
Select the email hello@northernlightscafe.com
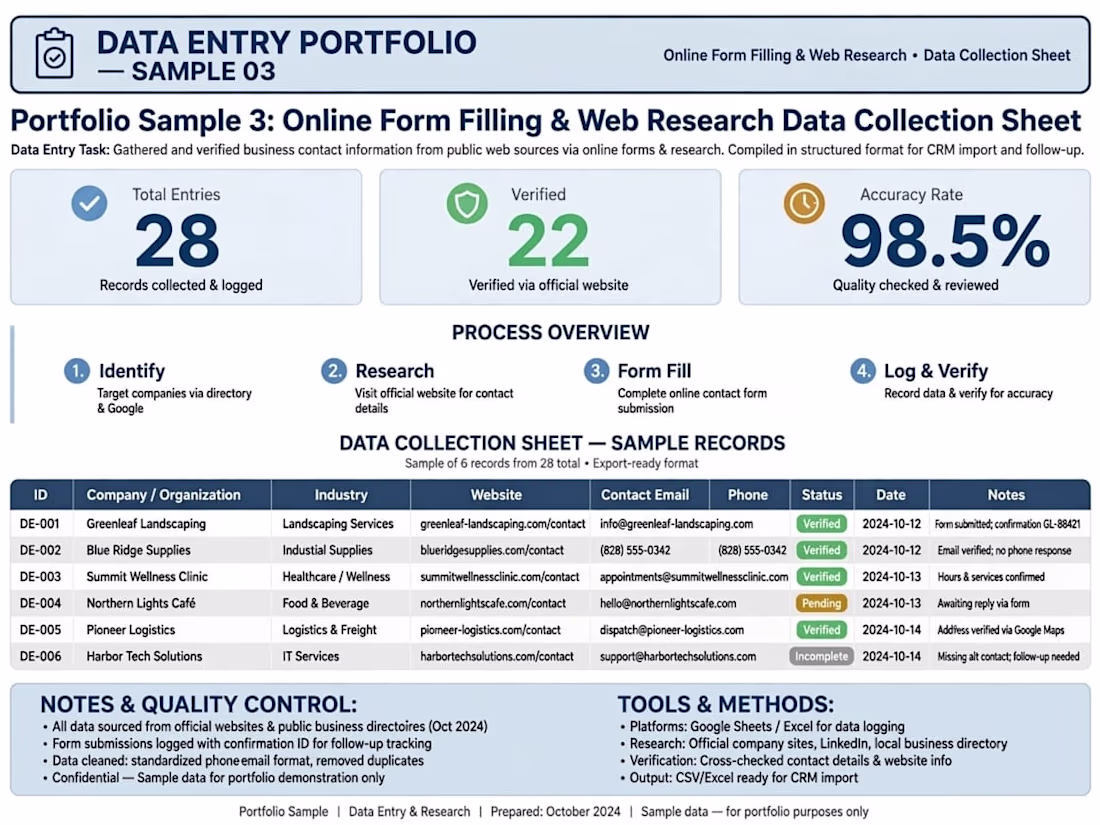(668, 603)
